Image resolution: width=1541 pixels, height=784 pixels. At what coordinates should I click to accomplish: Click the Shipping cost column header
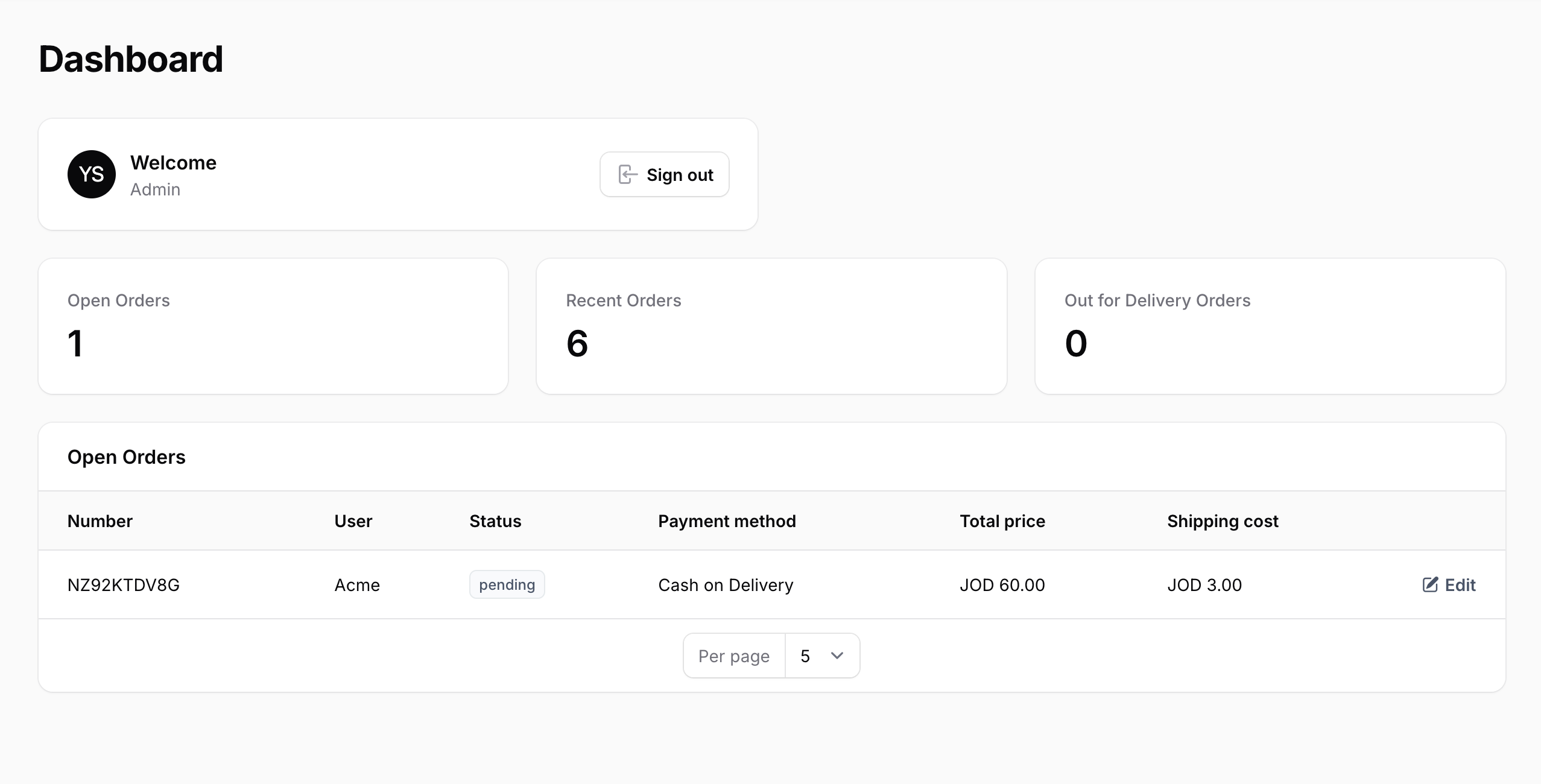pos(1223,521)
